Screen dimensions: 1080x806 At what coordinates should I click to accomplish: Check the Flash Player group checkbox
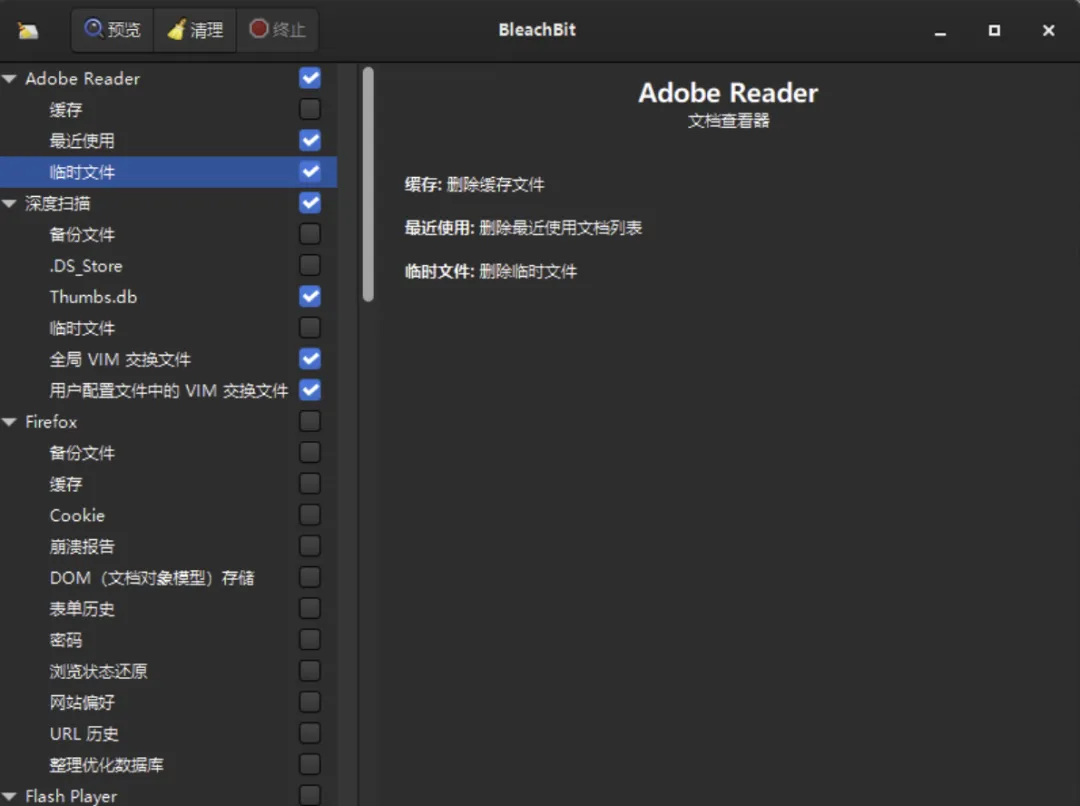click(310, 796)
